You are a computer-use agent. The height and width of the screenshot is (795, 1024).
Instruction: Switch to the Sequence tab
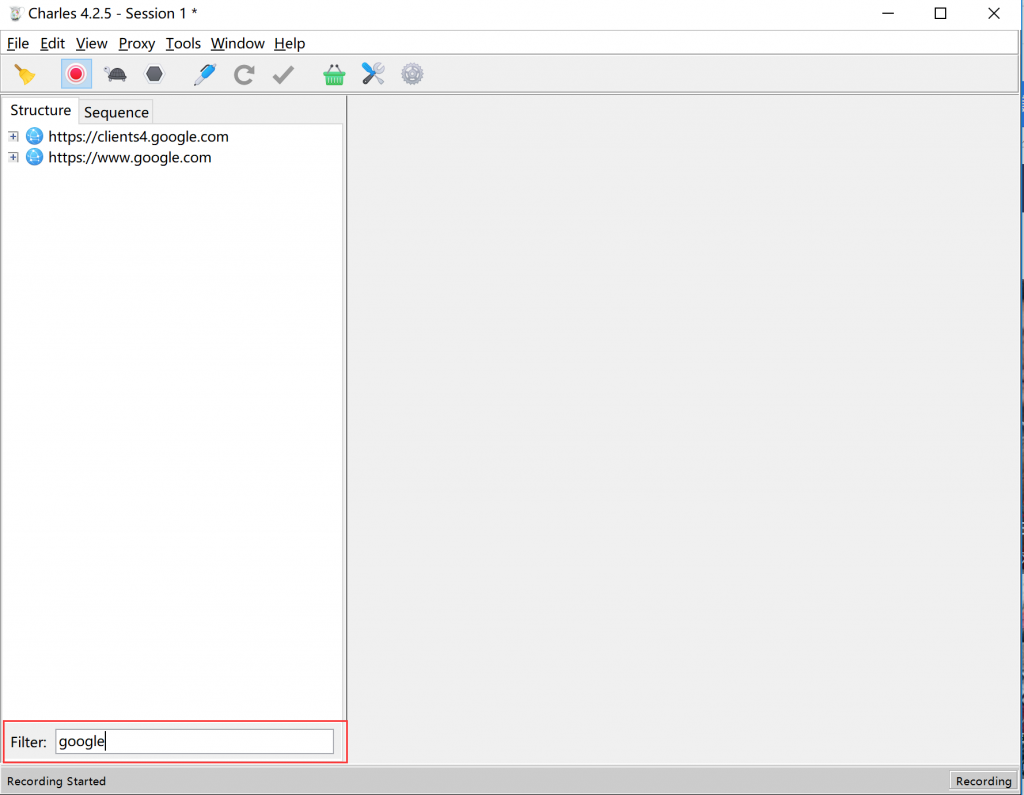pos(116,112)
